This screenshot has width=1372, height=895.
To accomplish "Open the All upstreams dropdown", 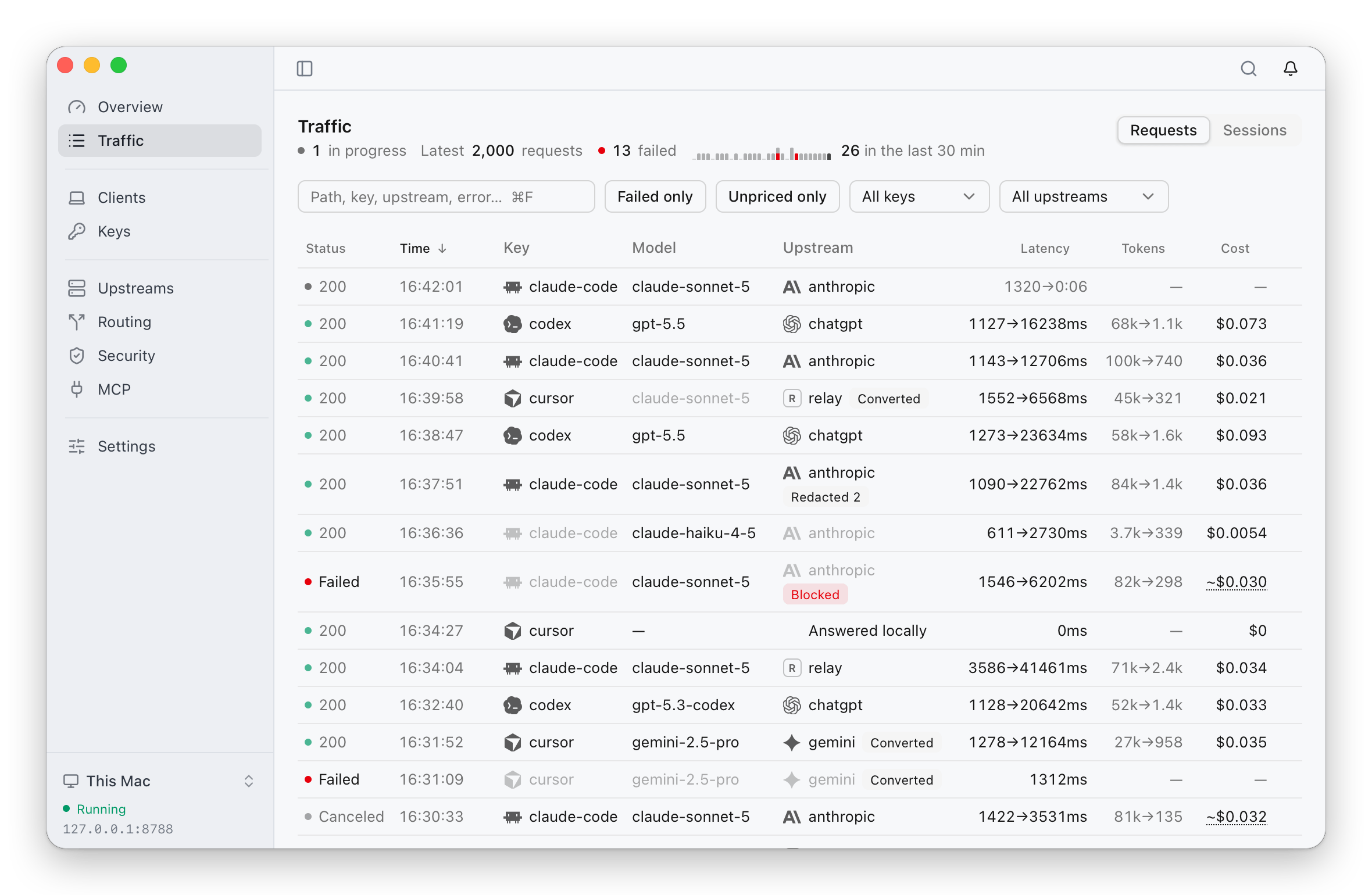I will click(x=1084, y=196).
